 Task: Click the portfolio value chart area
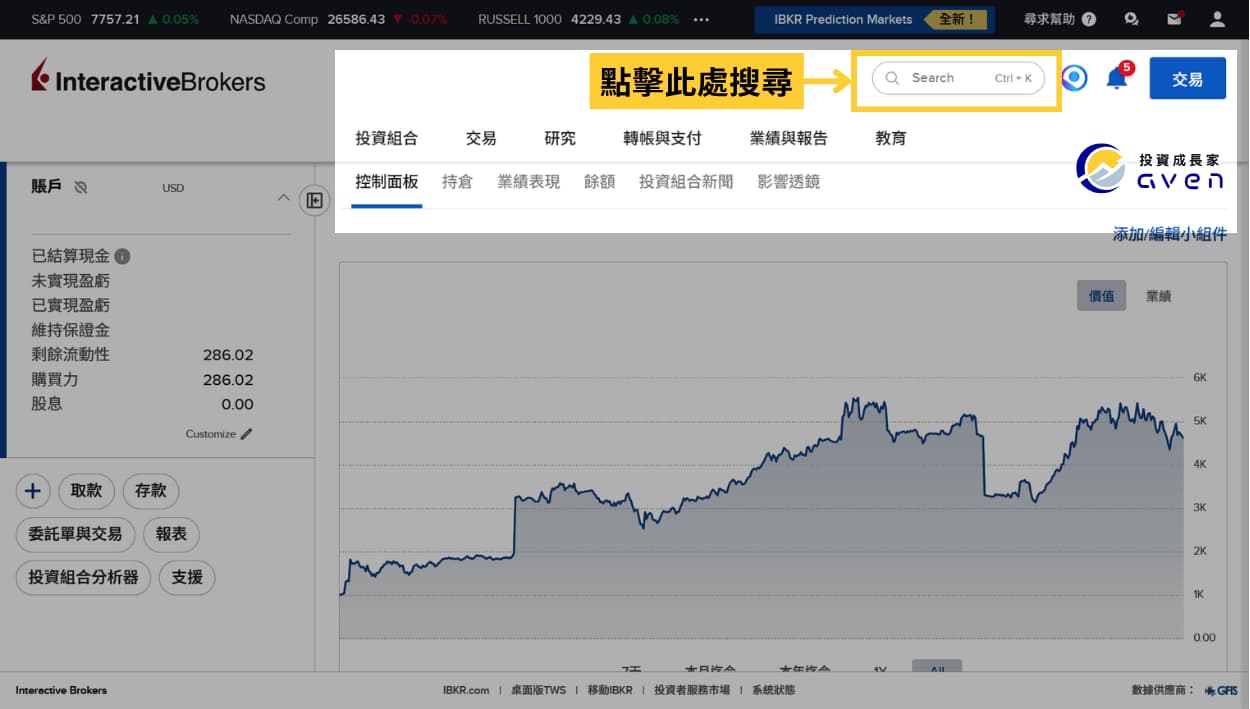point(762,508)
